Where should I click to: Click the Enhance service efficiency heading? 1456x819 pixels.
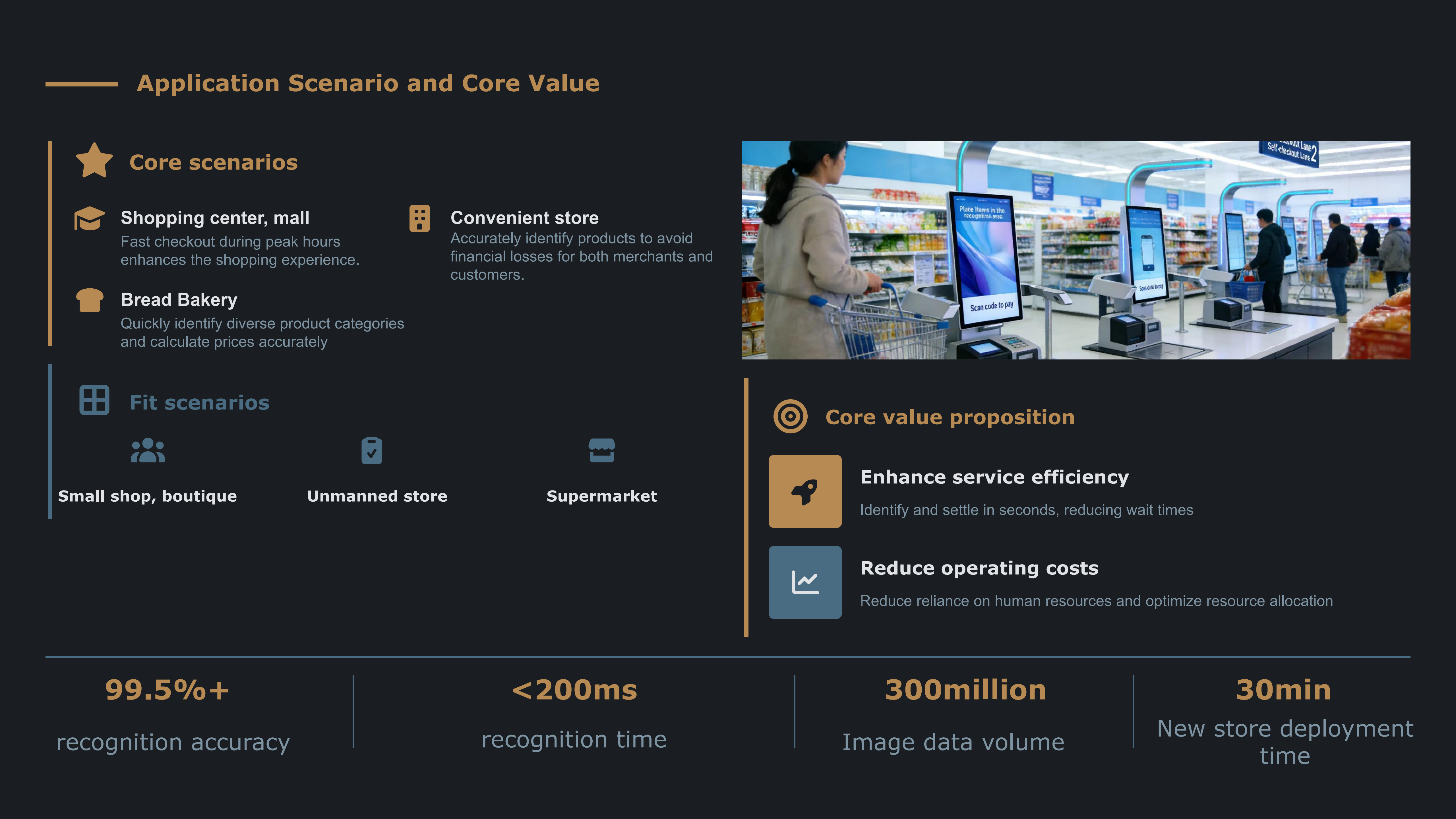(994, 477)
